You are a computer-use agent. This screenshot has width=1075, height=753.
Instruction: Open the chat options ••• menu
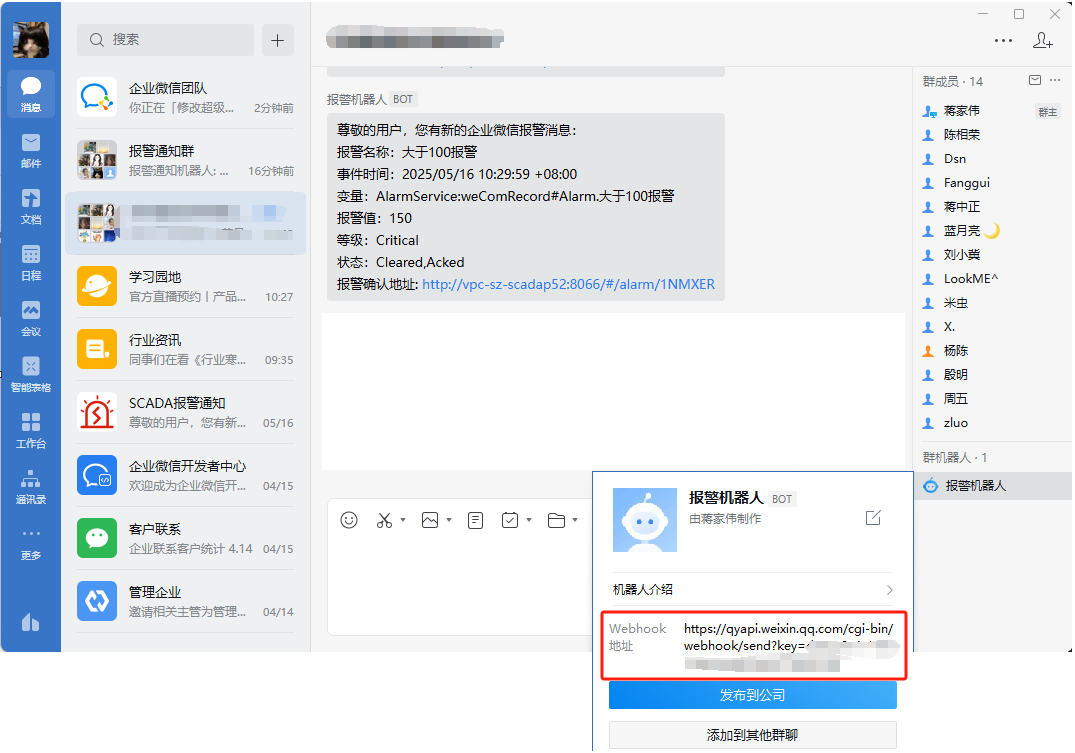coord(1003,40)
